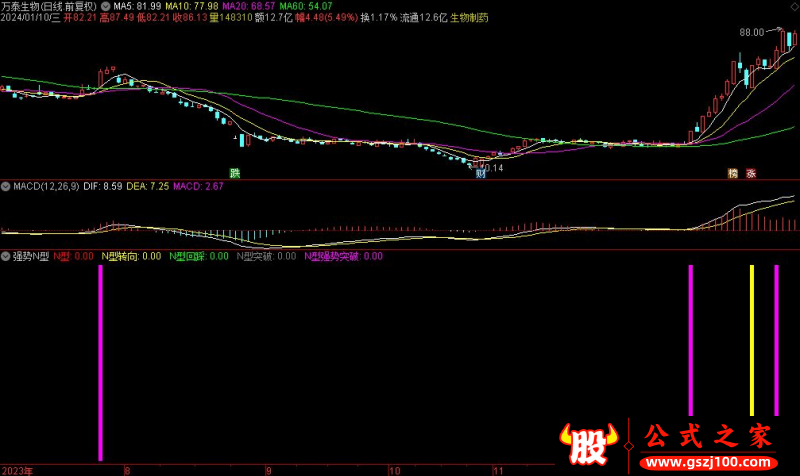This screenshot has width=800, height=476.
Task: Click the change value 幅4.48(5.49%)
Action: point(327,18)
